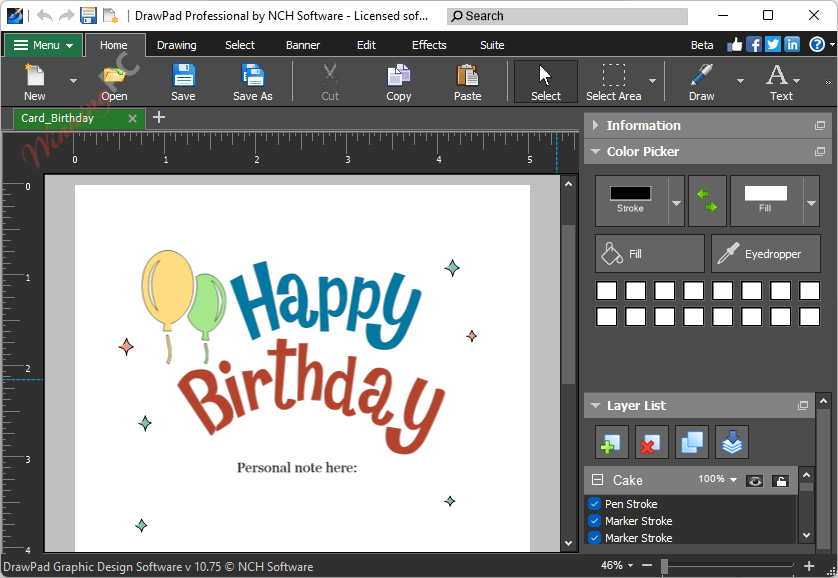This screenshot has width=838, height=578.
Task: Click the thumbs-up like icon
Action: click(735, 45)
